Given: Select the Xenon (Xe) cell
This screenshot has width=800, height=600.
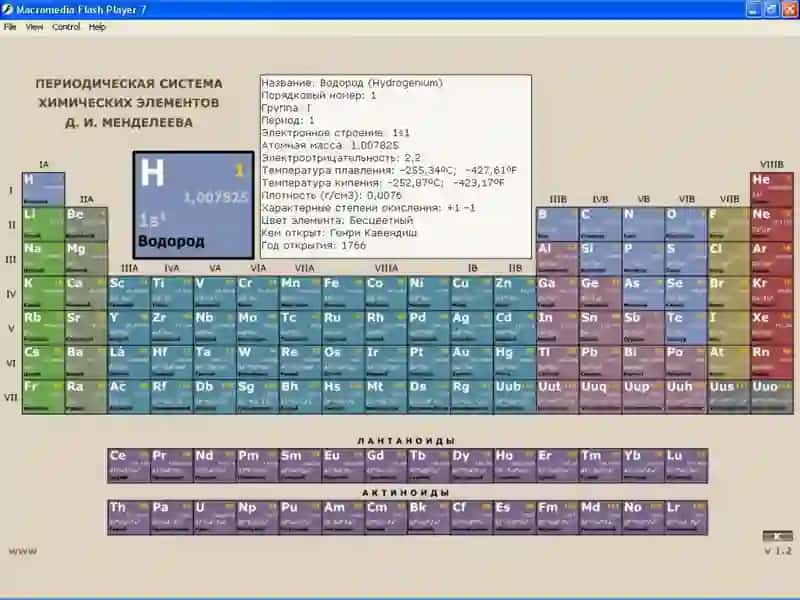Looking at the screenshot, I should tap(772, 328).
